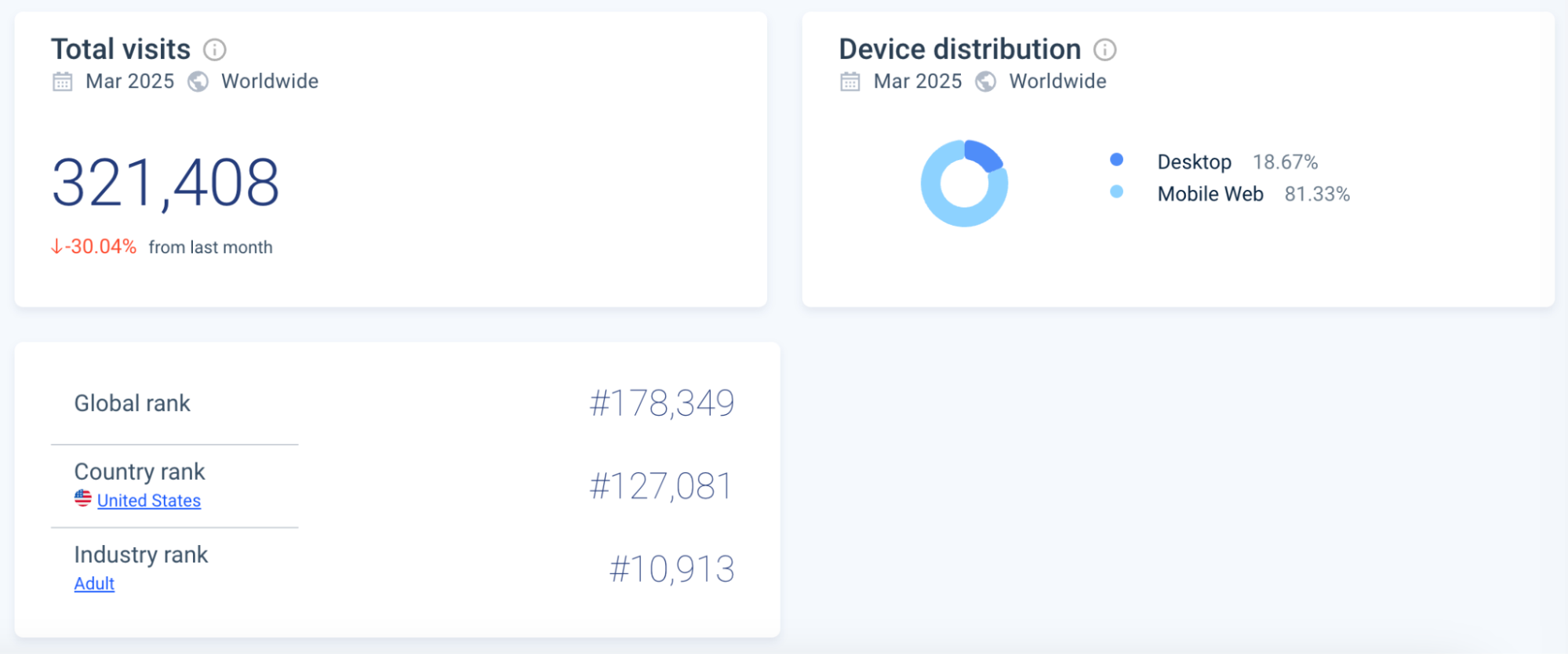Click the calendar icon under Total visits
The height and width of the screenshot is (654, 1568).
pos(63,82)
